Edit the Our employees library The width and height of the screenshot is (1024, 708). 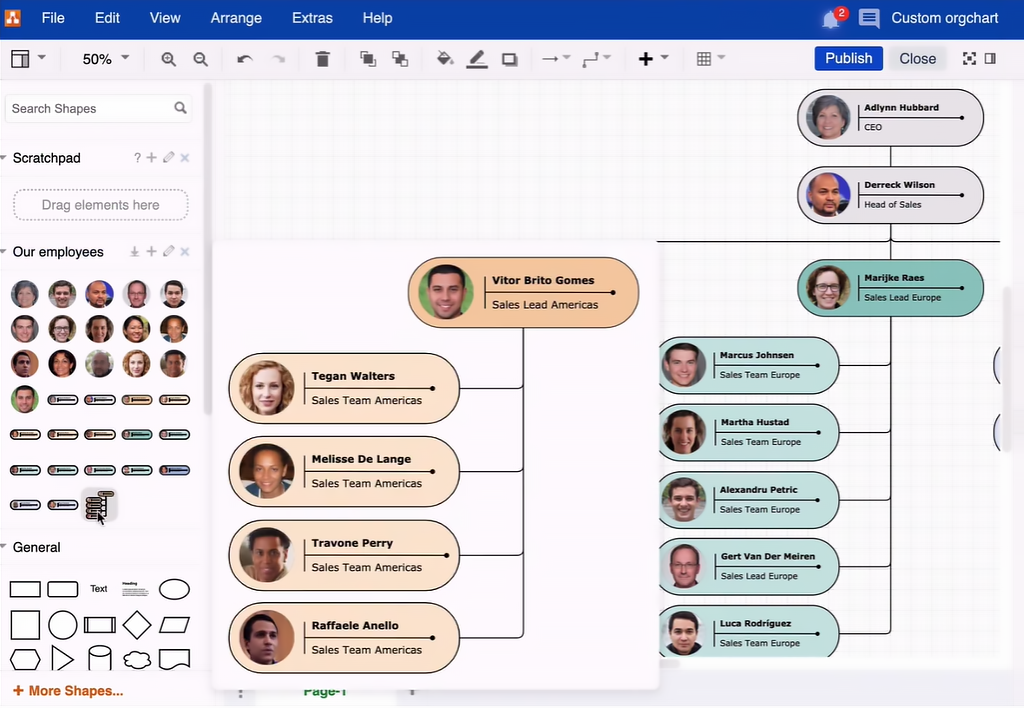168,251
